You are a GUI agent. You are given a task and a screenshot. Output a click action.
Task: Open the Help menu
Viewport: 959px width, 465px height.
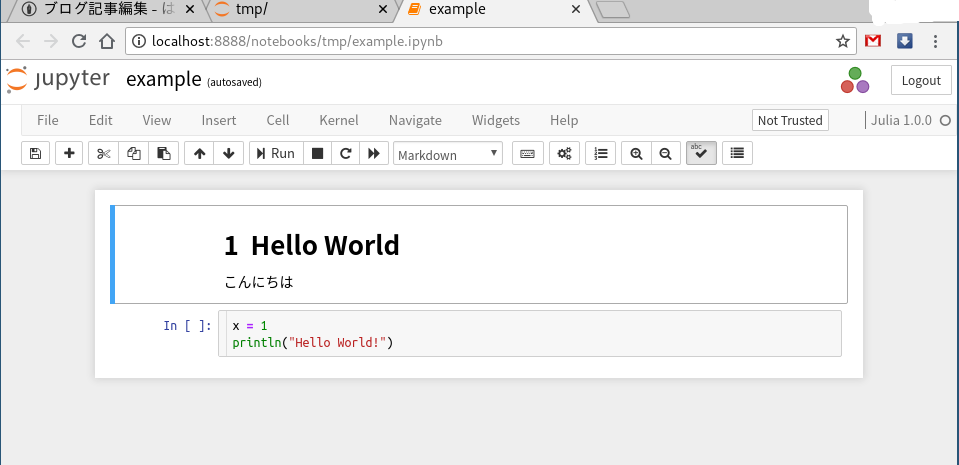pyautogui.click(x=564, y=120)
